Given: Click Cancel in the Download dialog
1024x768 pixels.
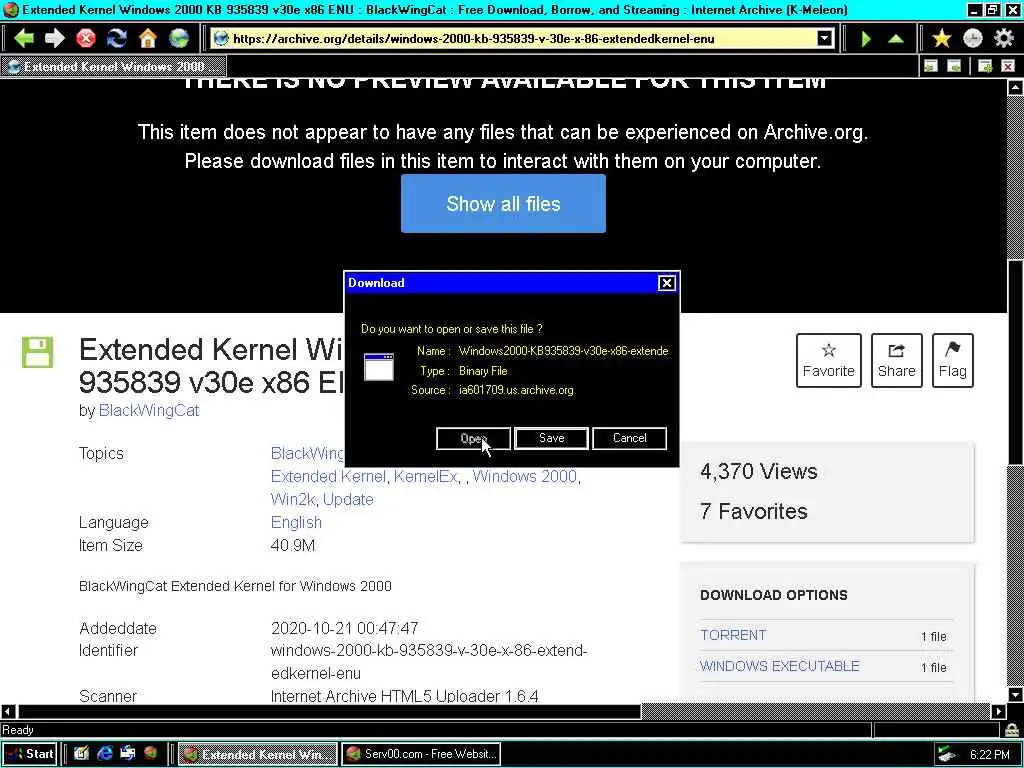Looking at the screenshot, I should coord(630,438).
